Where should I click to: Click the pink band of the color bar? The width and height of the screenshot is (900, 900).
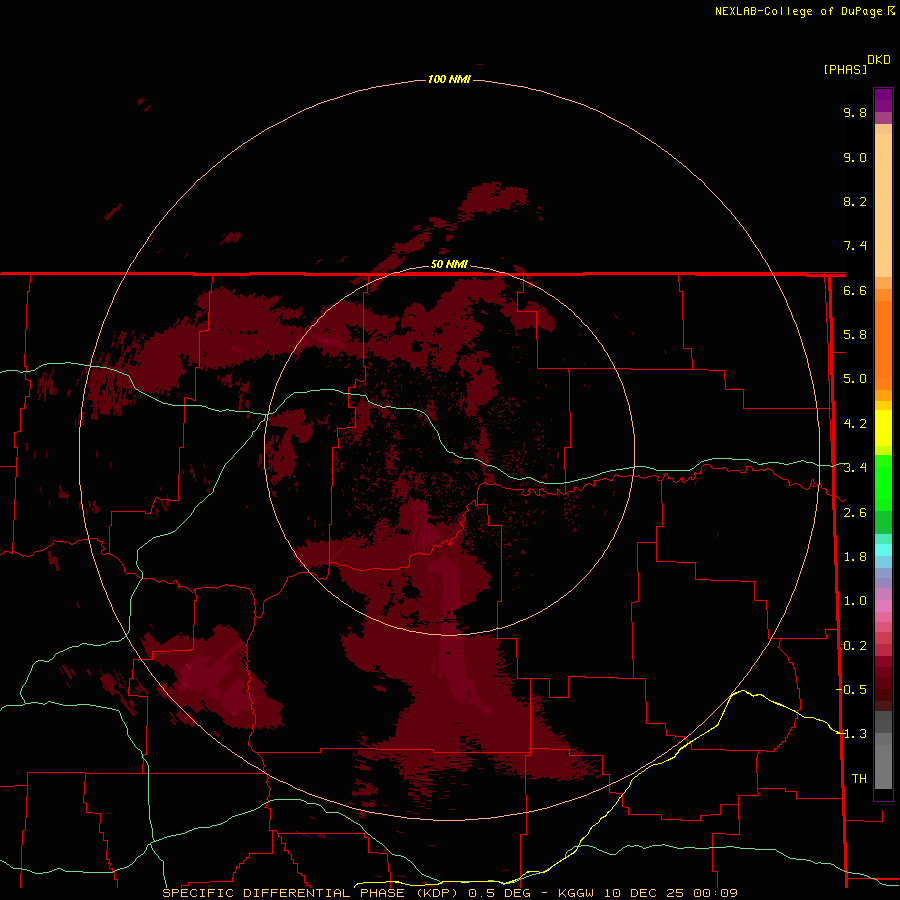tap(883, 606)
